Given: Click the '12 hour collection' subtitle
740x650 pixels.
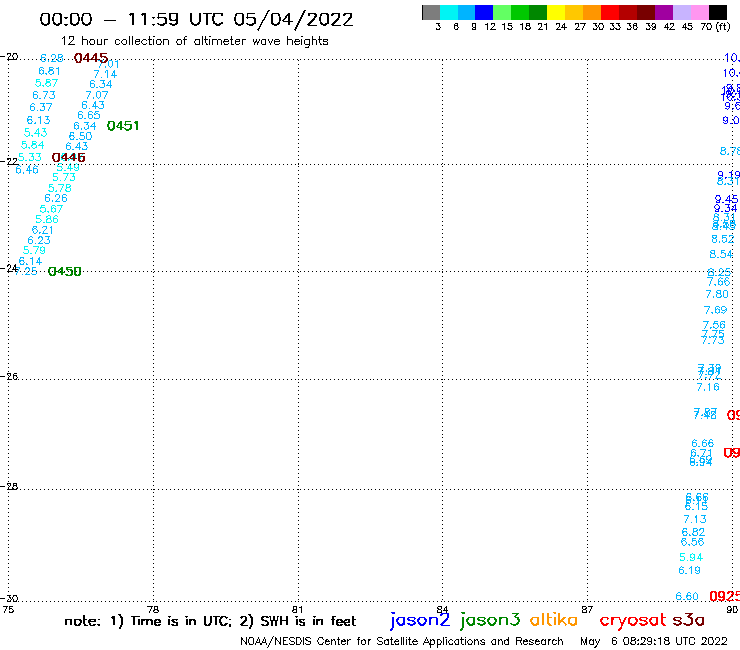Looking at the screenshot, I should [194, 41].
